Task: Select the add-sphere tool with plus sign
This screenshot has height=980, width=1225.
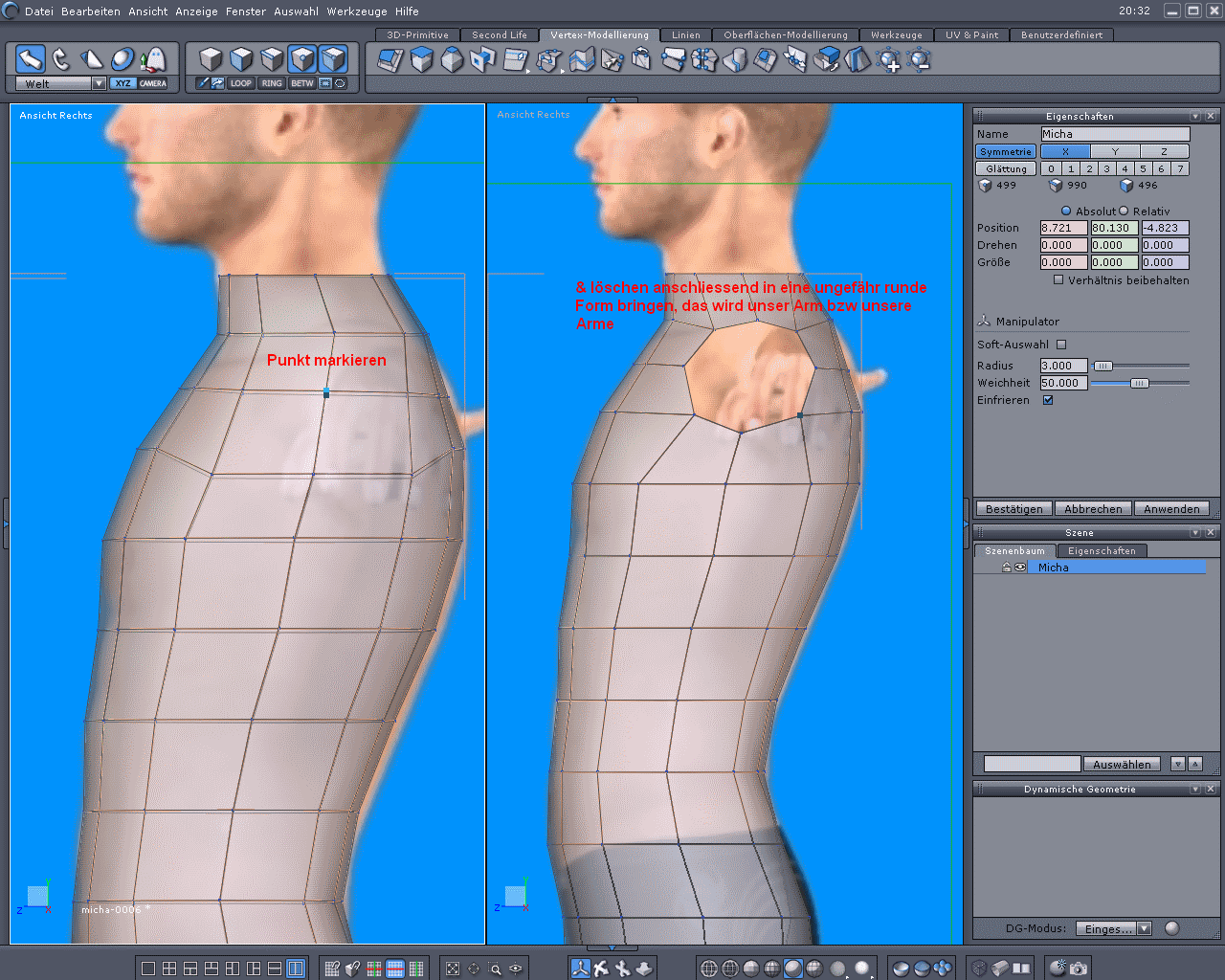Action: point(889,60)
